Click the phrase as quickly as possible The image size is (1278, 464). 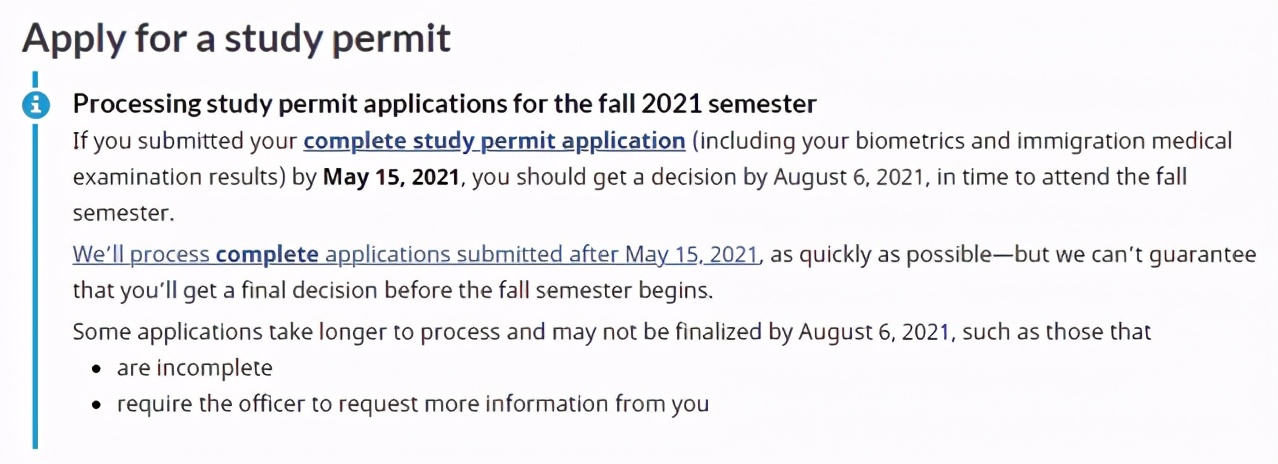pyautogui.click(x=886, y=254)
